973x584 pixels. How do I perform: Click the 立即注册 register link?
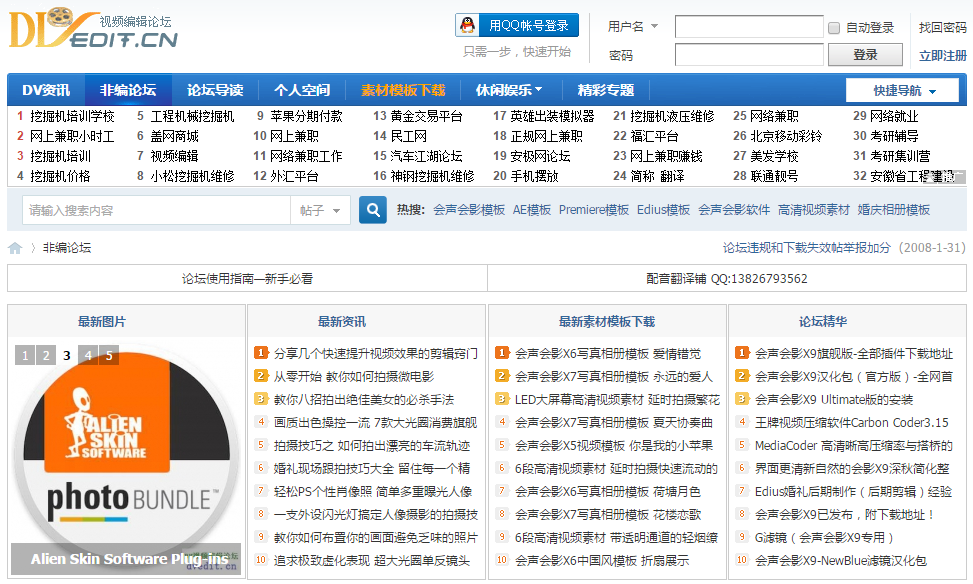pyautogui.click(x=942, y=55)
